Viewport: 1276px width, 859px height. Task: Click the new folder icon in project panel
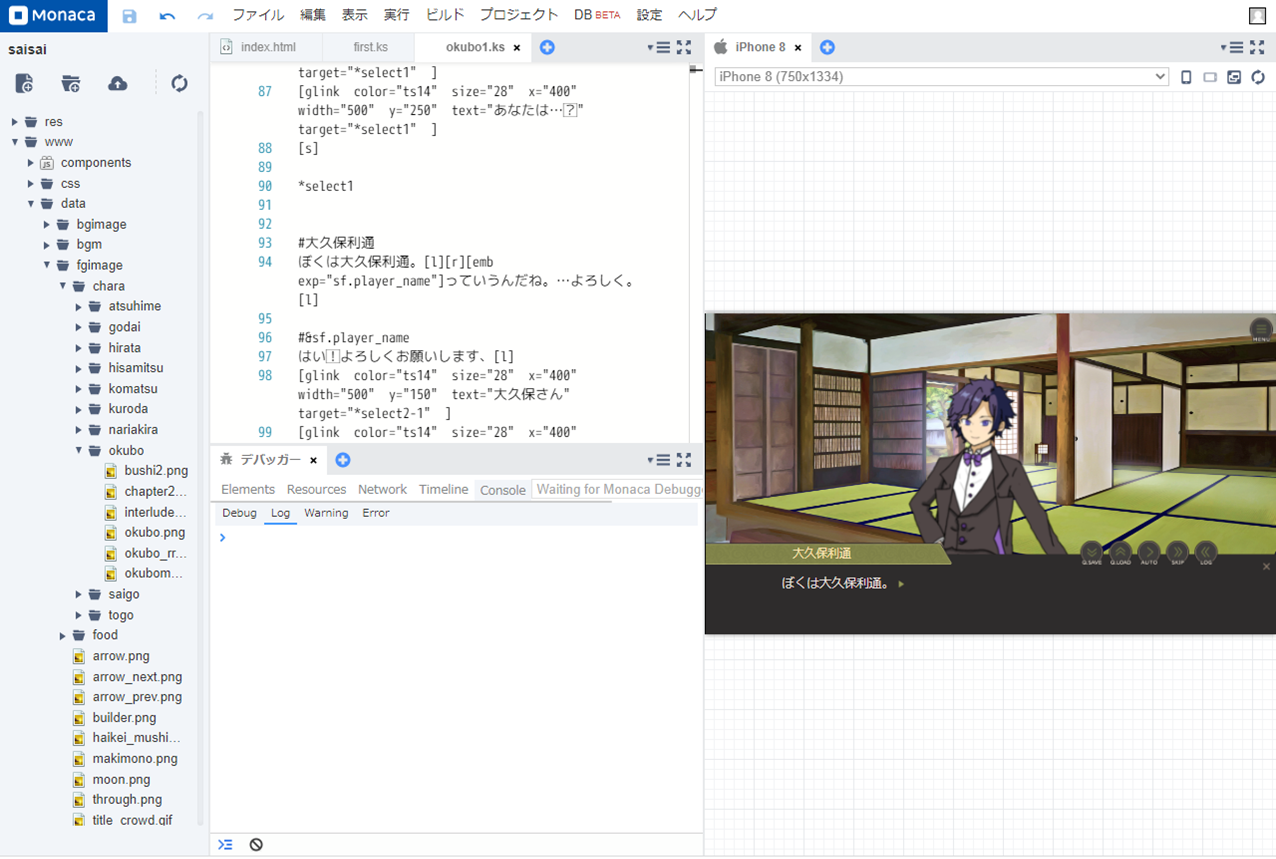coord(70,83)
